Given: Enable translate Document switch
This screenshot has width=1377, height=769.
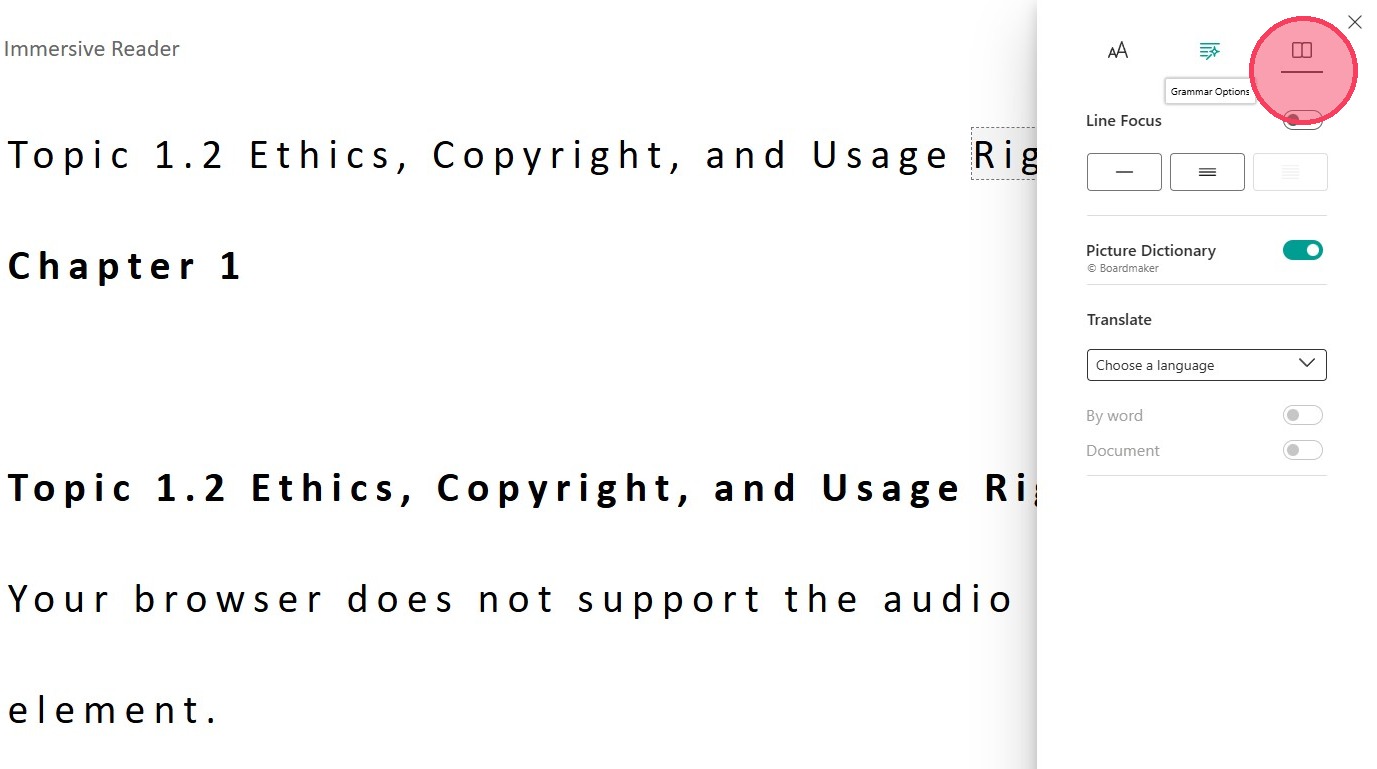Looking at the screenshot, I should tap(1302, 450).
